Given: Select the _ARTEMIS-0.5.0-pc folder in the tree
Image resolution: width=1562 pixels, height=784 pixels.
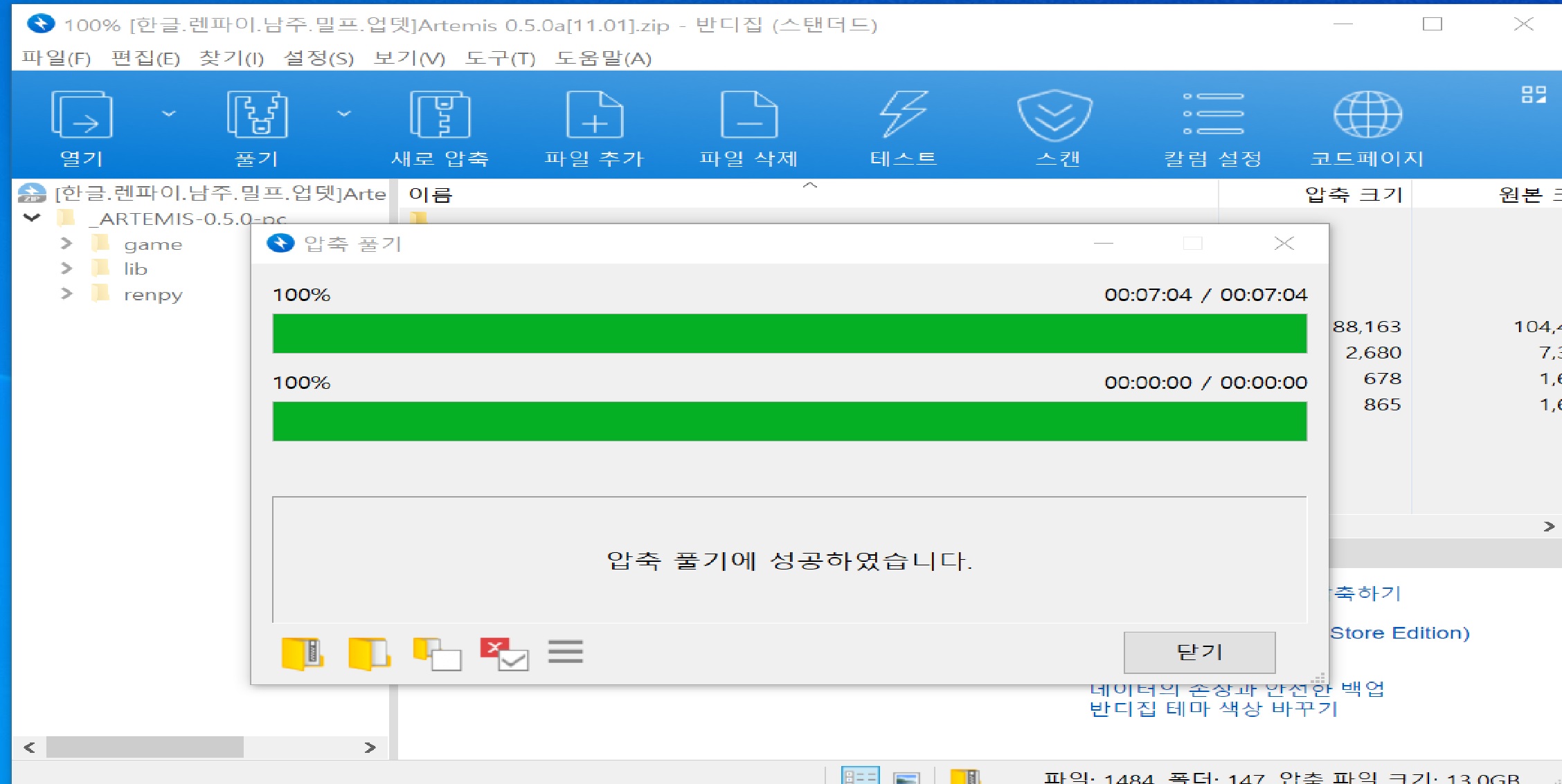Looking at the screenshot, I should click(x=187, y=219).
